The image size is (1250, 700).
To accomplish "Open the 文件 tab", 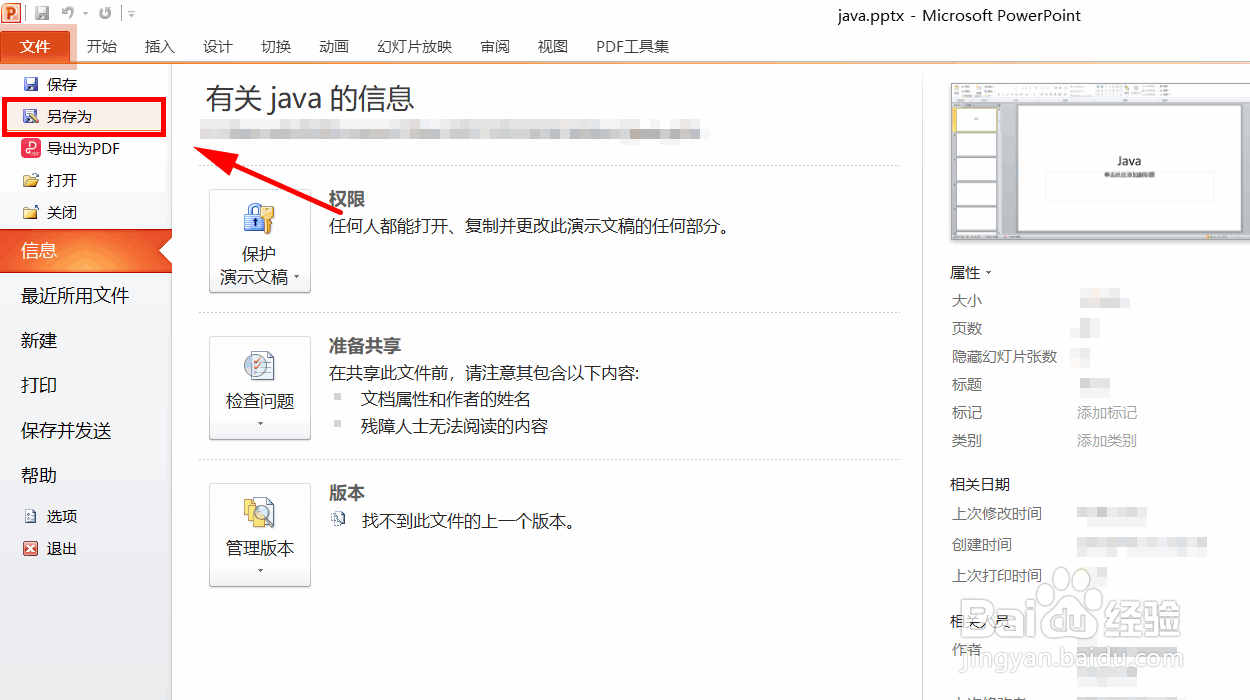I will pos(35,46).
